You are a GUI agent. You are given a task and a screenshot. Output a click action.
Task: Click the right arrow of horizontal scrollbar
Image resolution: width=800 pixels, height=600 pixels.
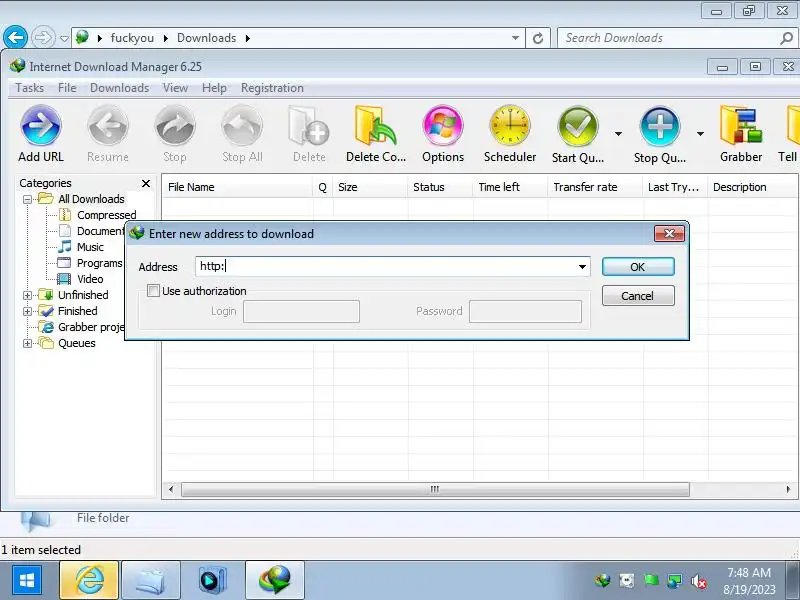click(x=788, y=489)
